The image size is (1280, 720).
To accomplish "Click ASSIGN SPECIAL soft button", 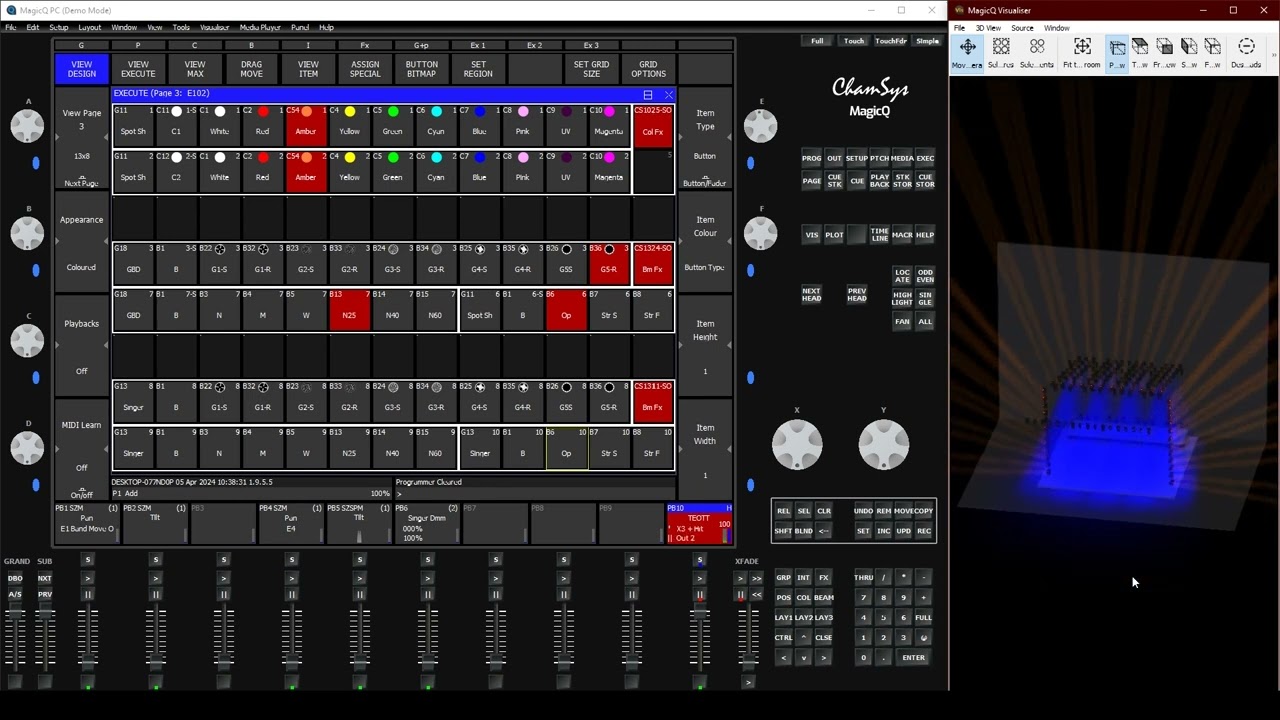I will pos(365,69).
